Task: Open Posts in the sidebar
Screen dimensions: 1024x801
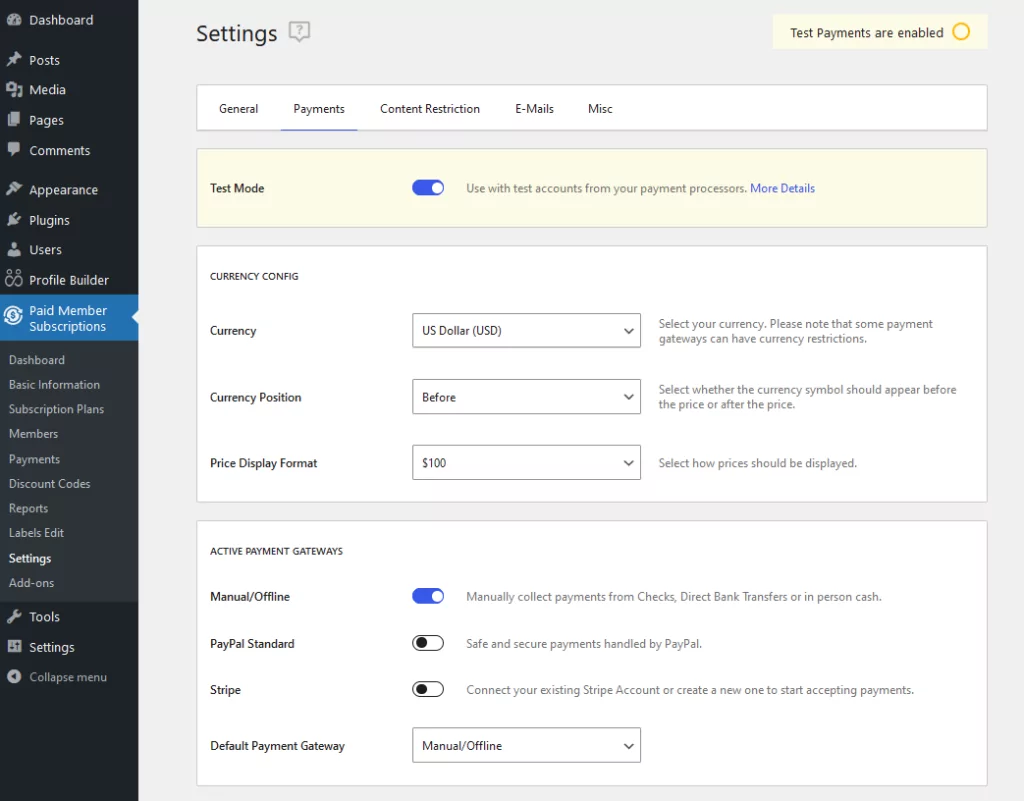Action: [44, 60]
